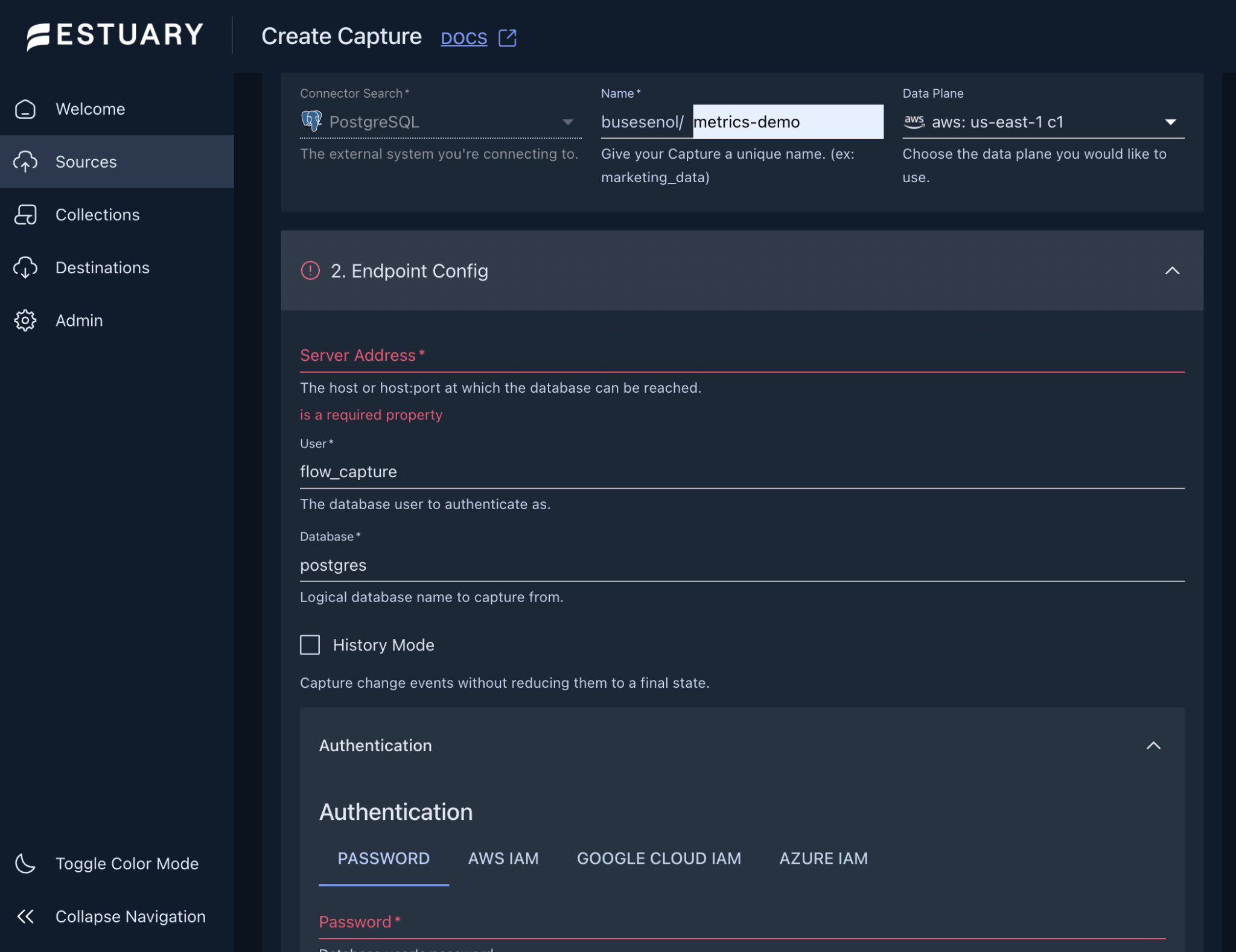Collapse the navigation with the double-chevron icon

click(26, 916)
